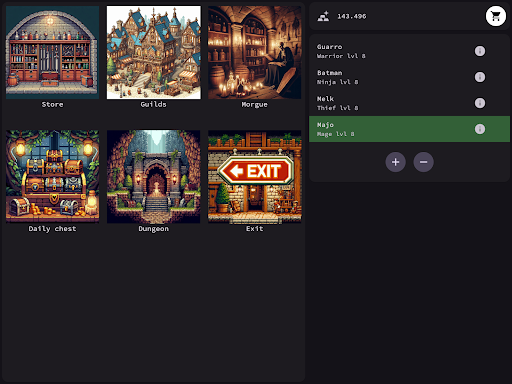Click the gold pile currency icon
Viewport: 512px width, 384px height.
click(x=323, y=16)
